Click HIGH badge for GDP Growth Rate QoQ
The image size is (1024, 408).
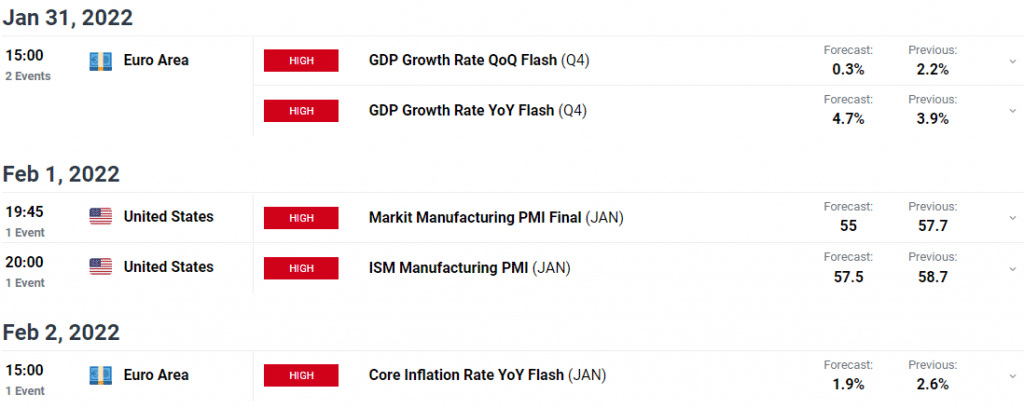[301, 61]
